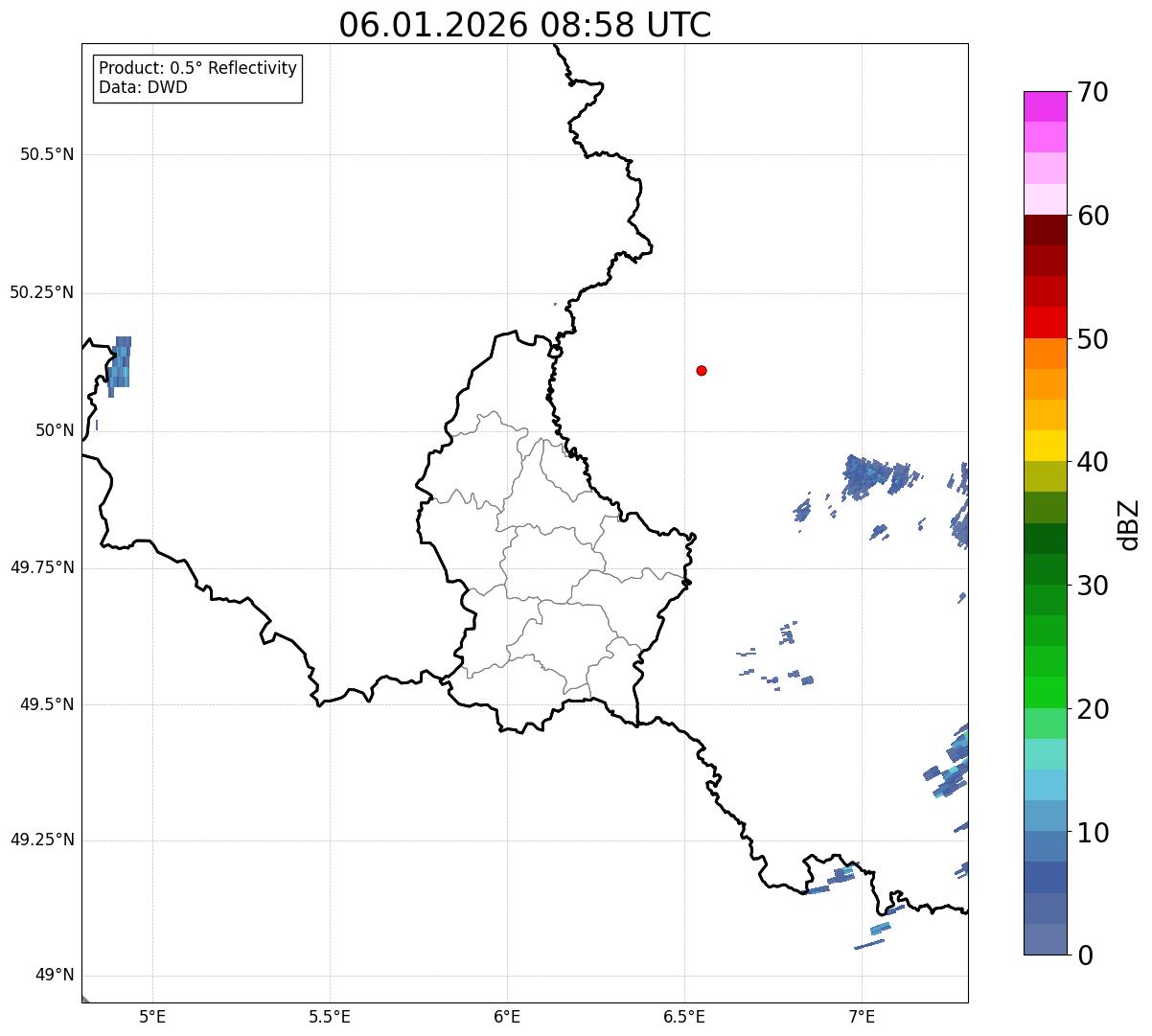The height and width of the screenshot is (1036, 1152).
Task: Click the 49.25°N latitude label
Action: [42, 840]
